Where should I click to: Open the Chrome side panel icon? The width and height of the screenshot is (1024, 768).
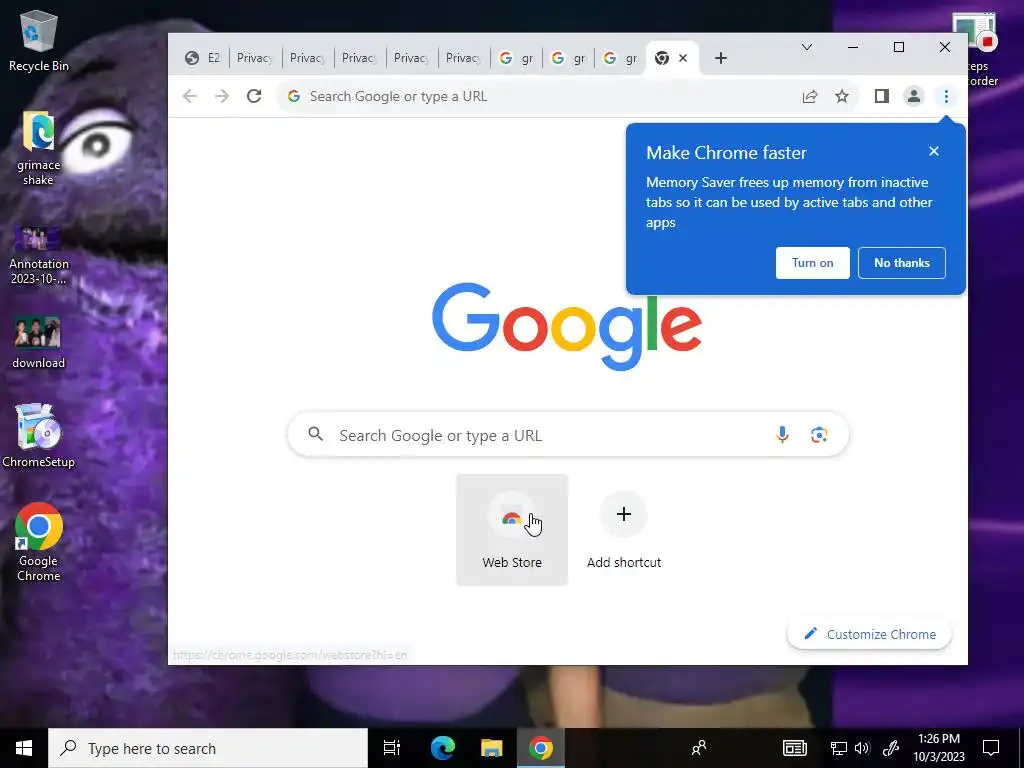point(882,97)
